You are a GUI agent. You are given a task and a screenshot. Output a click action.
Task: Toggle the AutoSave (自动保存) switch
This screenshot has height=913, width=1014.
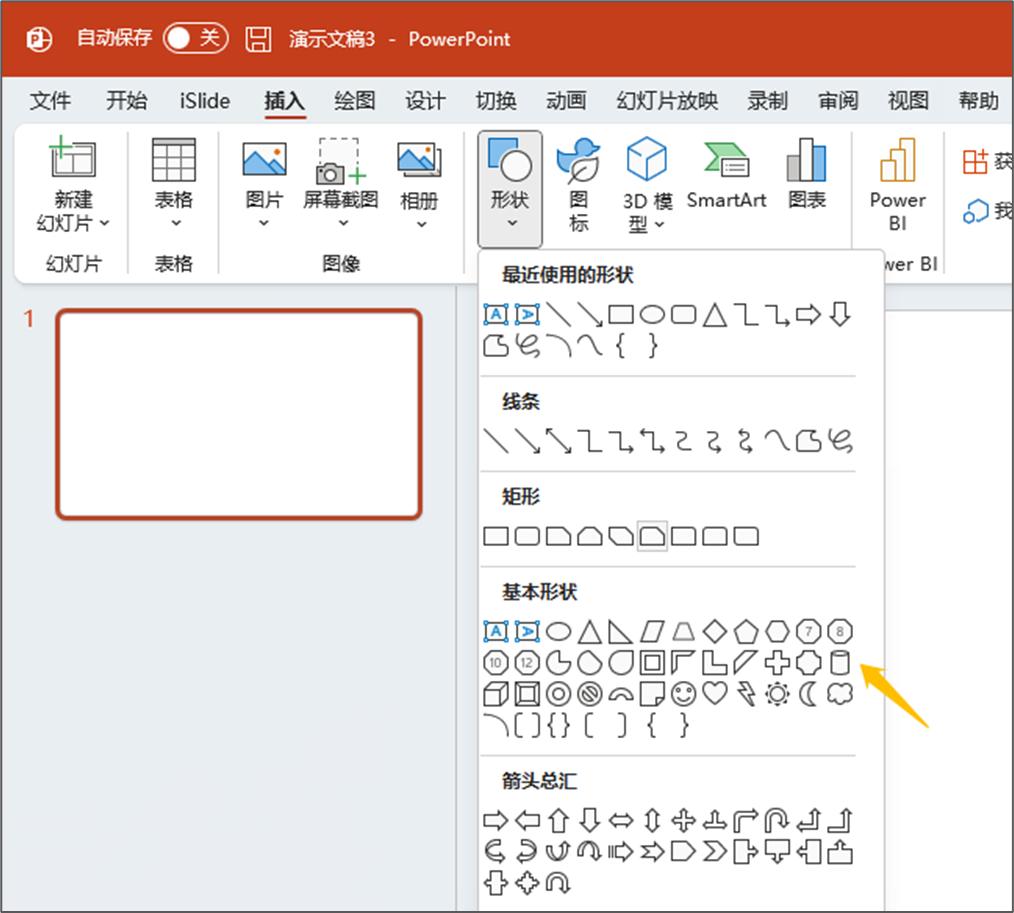click(x=195, y=39)
